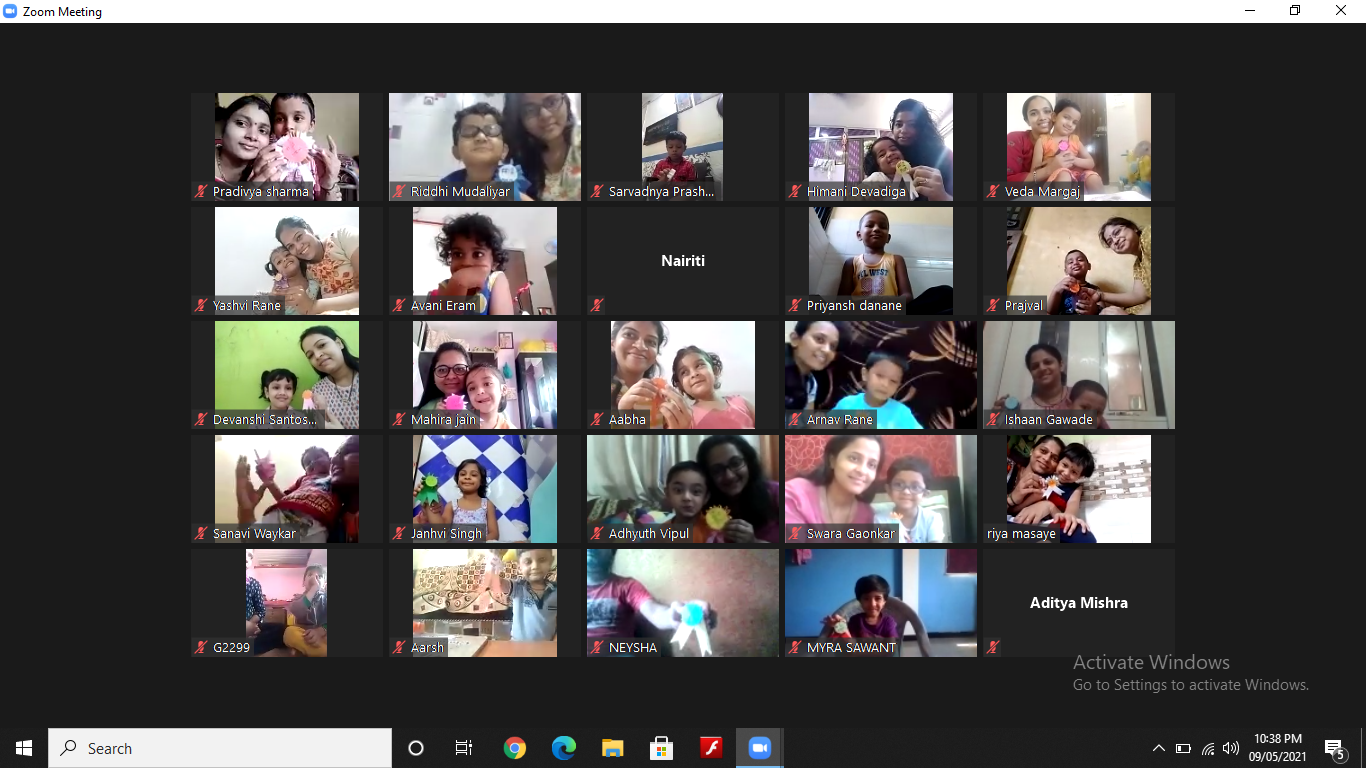Click muted mic icon beside Janhvi Singh
Screen dimensions: 1366x768
(399, 533)
